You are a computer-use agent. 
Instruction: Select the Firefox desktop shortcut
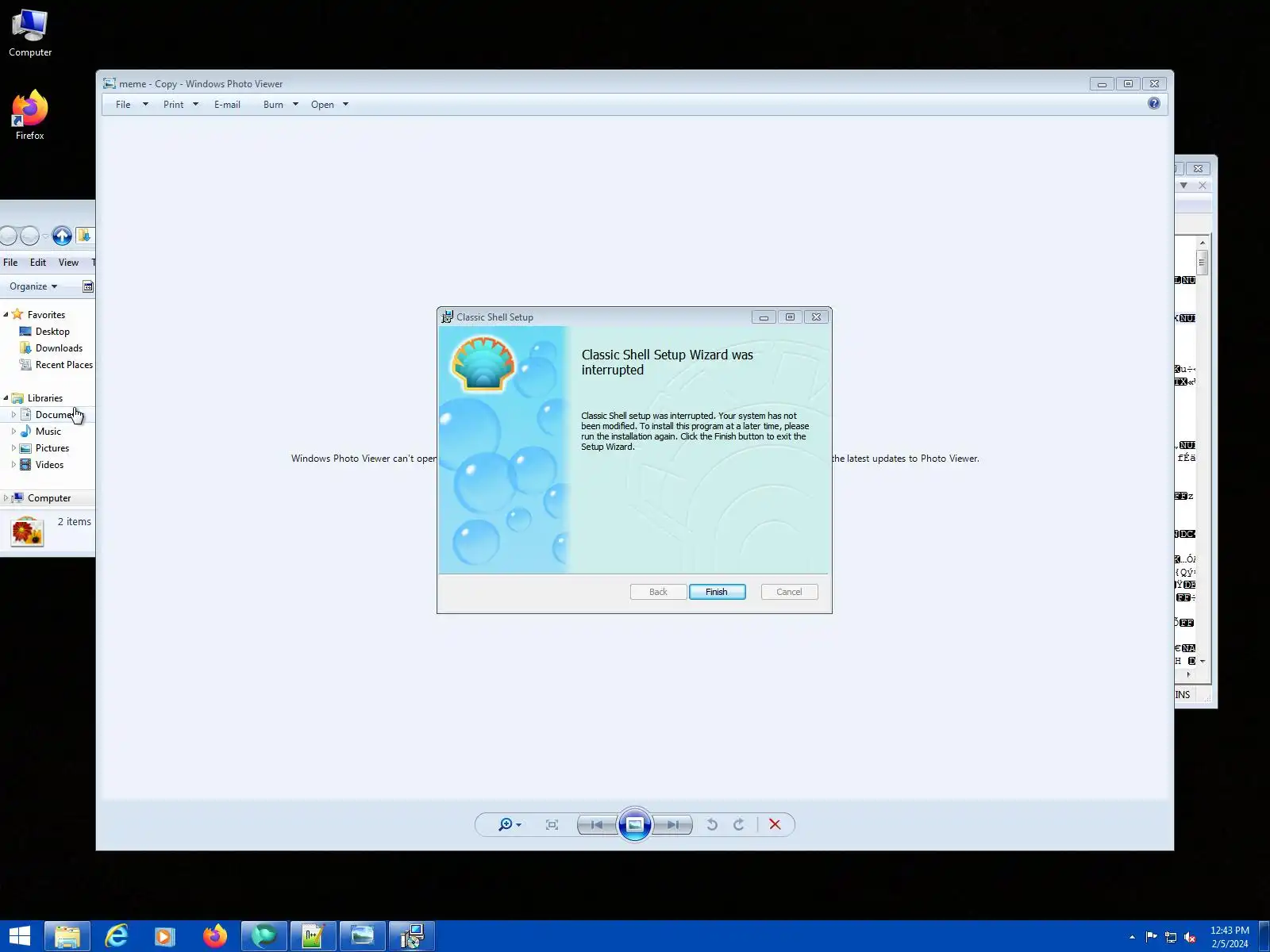coord(30,116)
